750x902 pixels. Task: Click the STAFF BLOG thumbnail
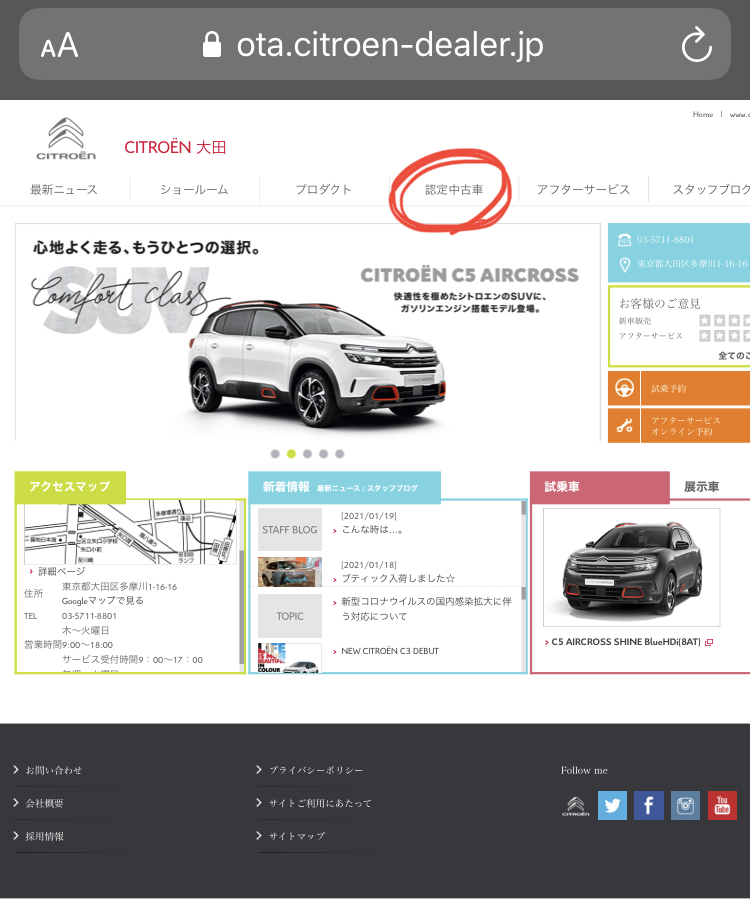[x=290, y=530]
